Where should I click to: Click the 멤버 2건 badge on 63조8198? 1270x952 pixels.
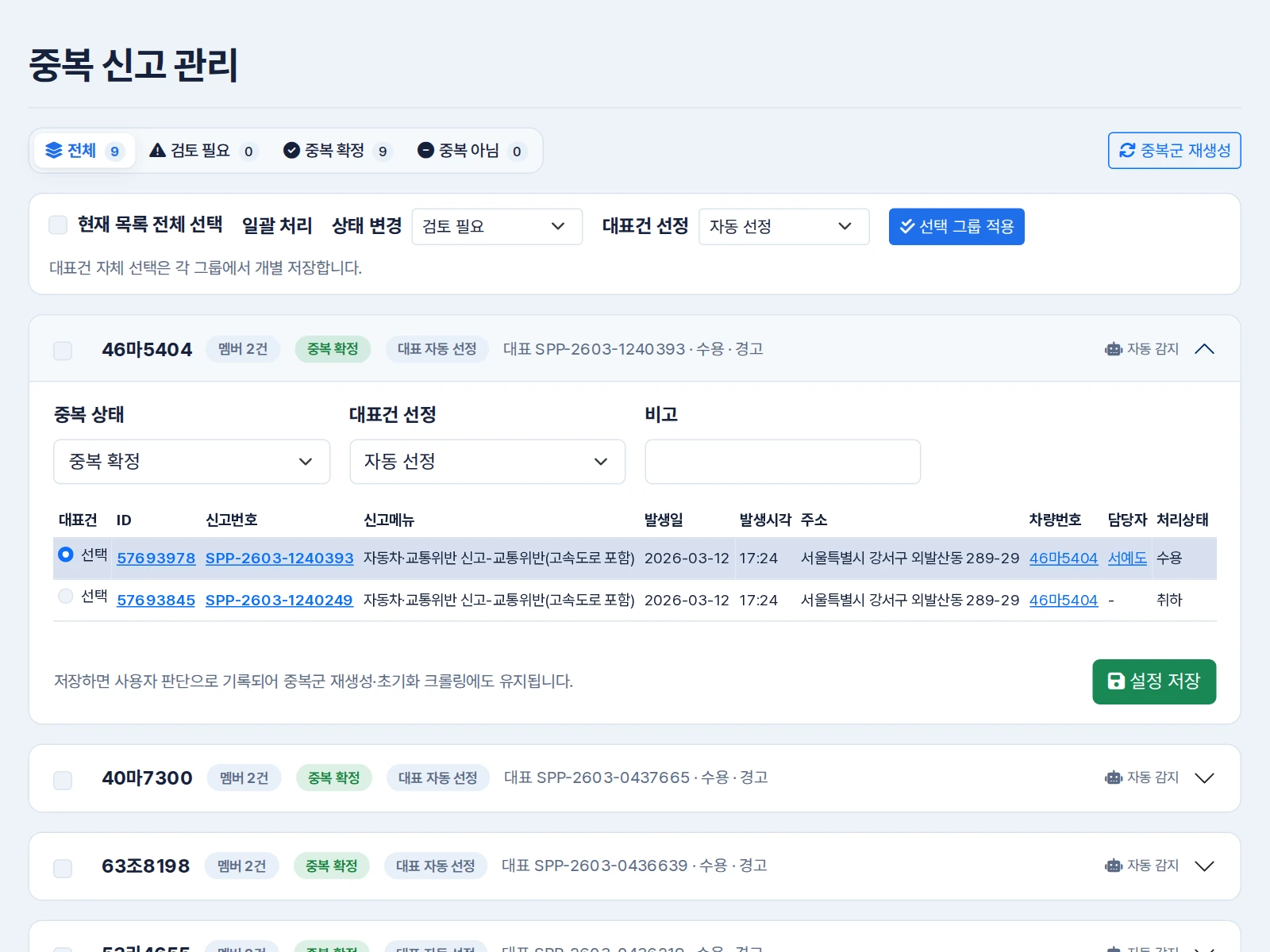[x=242, y=866]
